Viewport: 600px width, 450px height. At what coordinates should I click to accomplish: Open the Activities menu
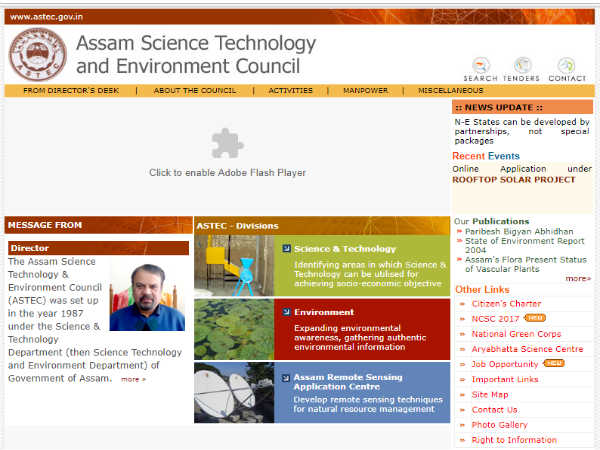[290, 91]
